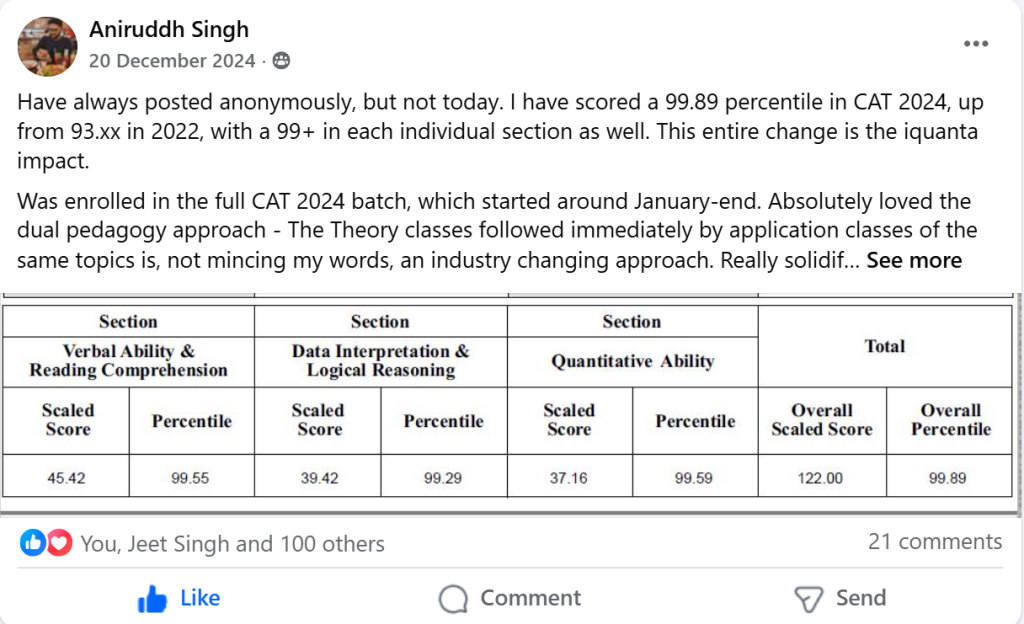Open the 20 December 2024 timestamp link
The width and height of the screenshot is (1024, 624).
(x=172, y=61)
